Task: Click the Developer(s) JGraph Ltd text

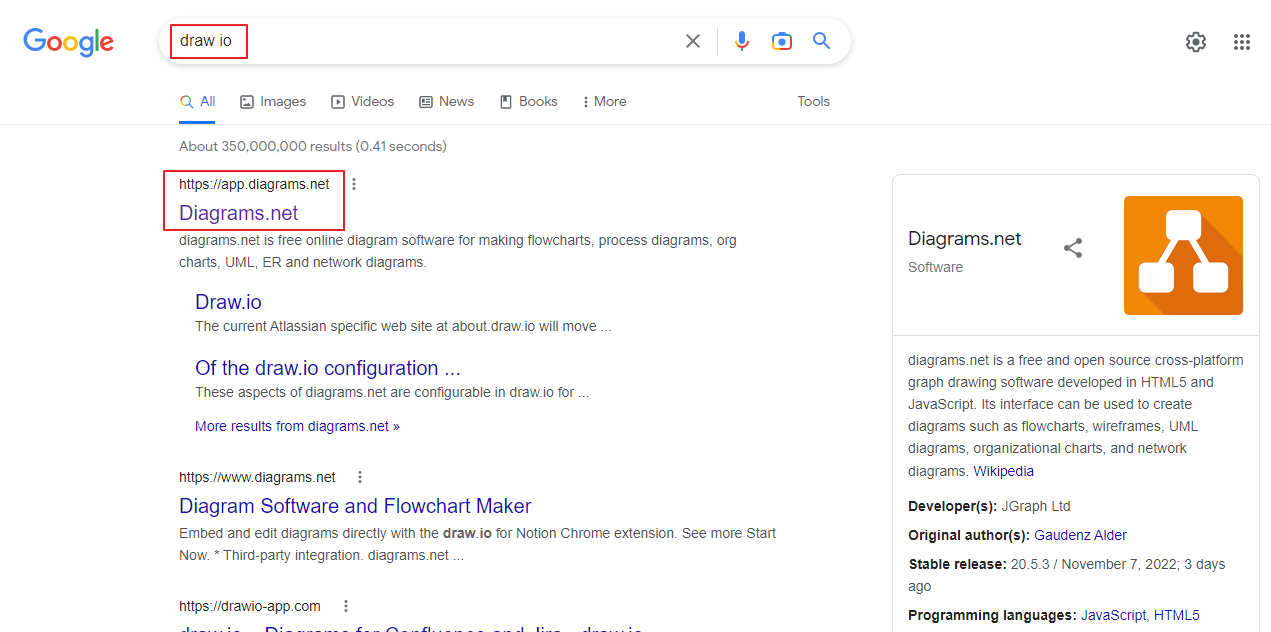Action: click(x=989, y=506)
